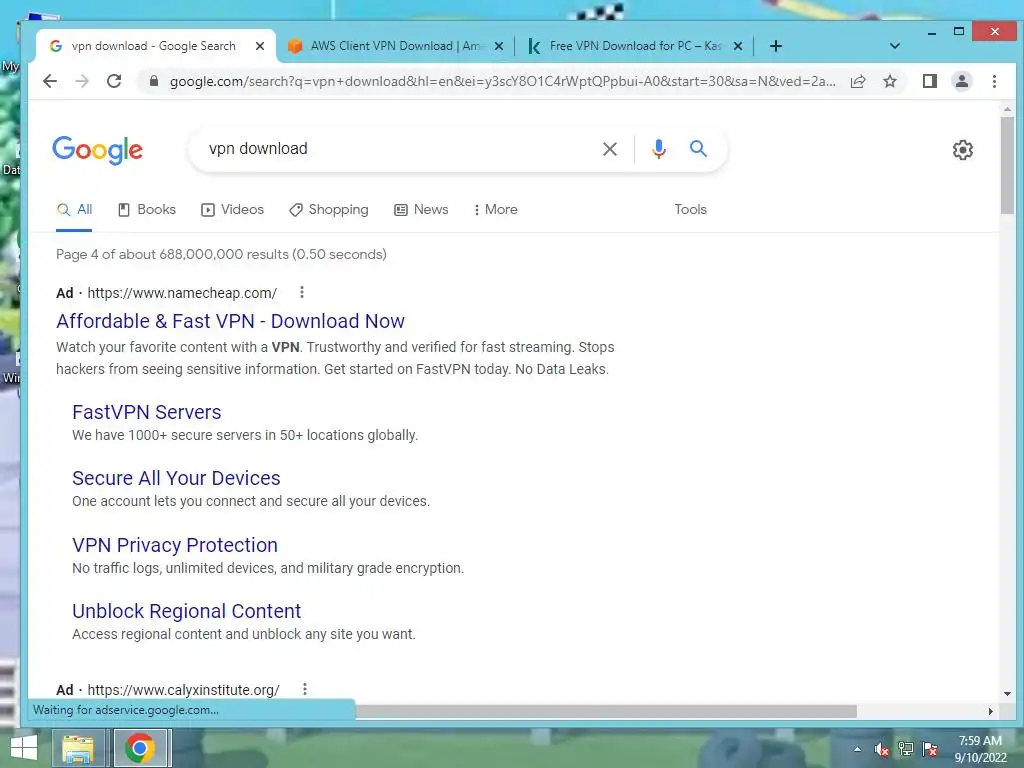Screen dimensions: 1024x768
Task: Switch to the AWS Client VPN tab
Action: point(394,46)
